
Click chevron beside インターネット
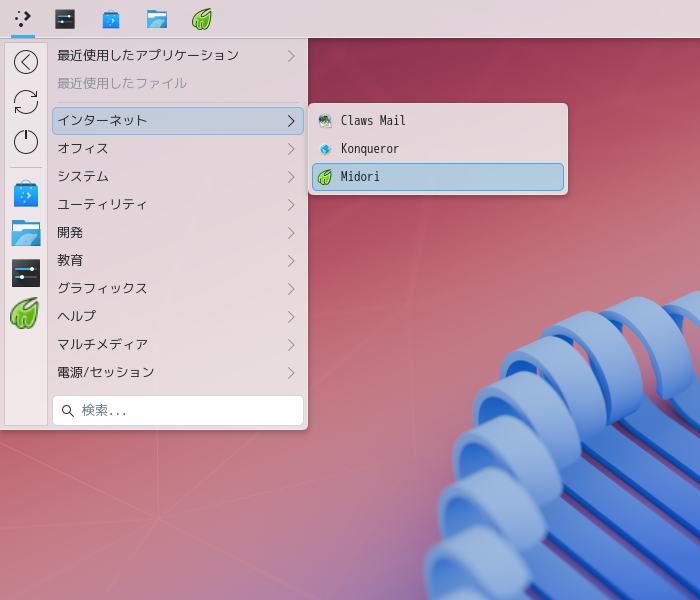click(291, 121)
